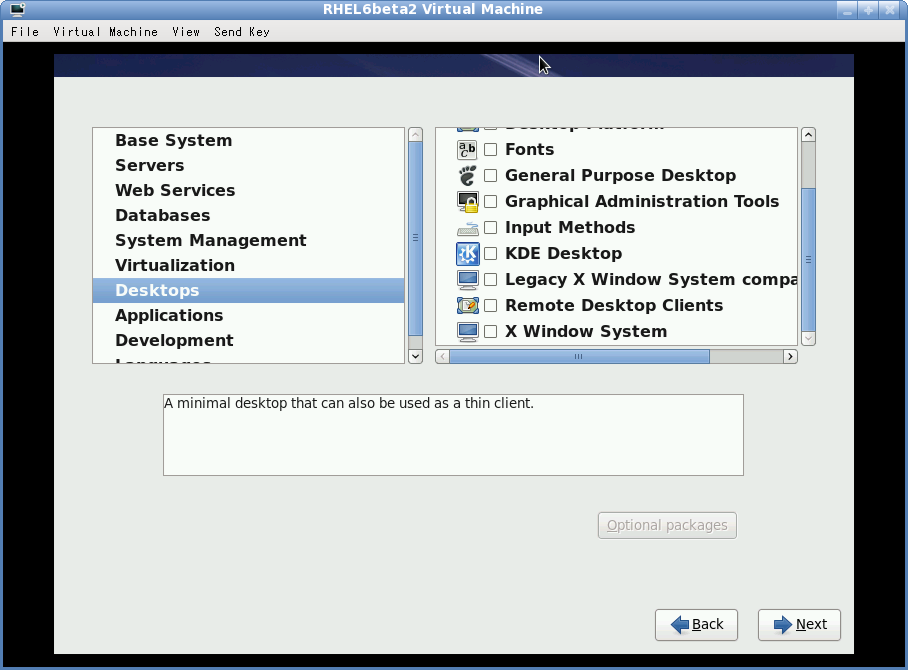Click the package list vertical scrollbar thumb

(808, 259)
